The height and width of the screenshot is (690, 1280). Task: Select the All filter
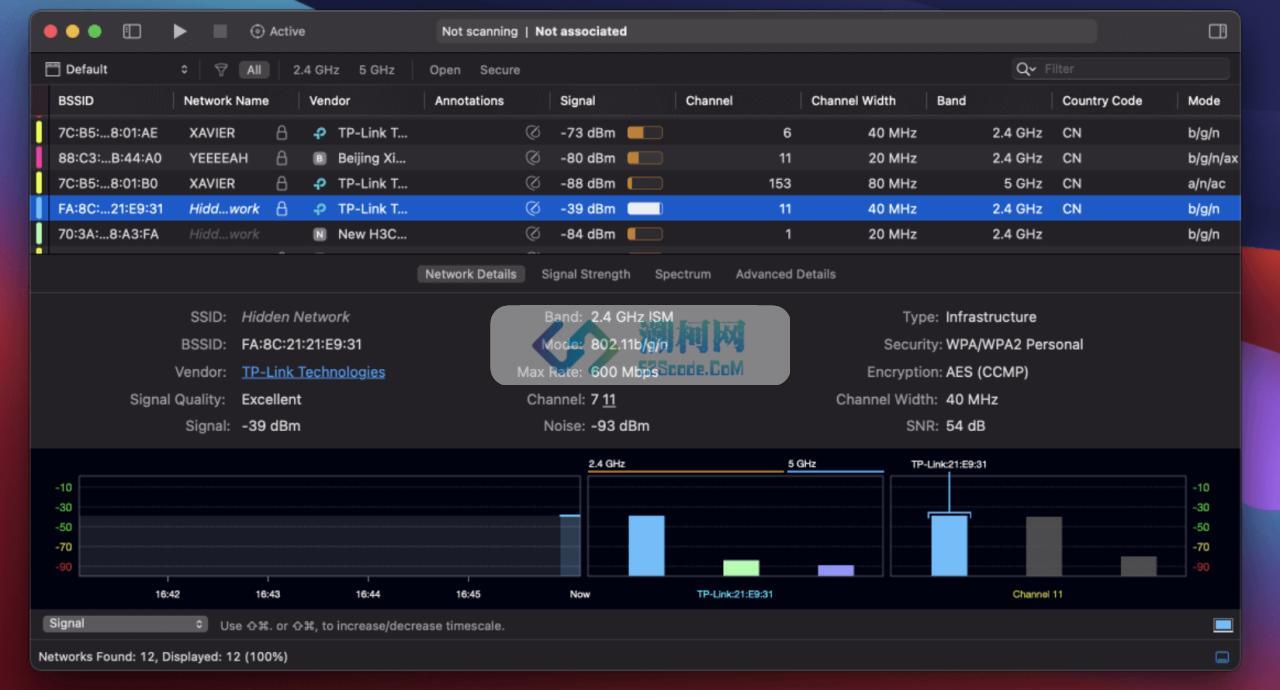(254, 70)
